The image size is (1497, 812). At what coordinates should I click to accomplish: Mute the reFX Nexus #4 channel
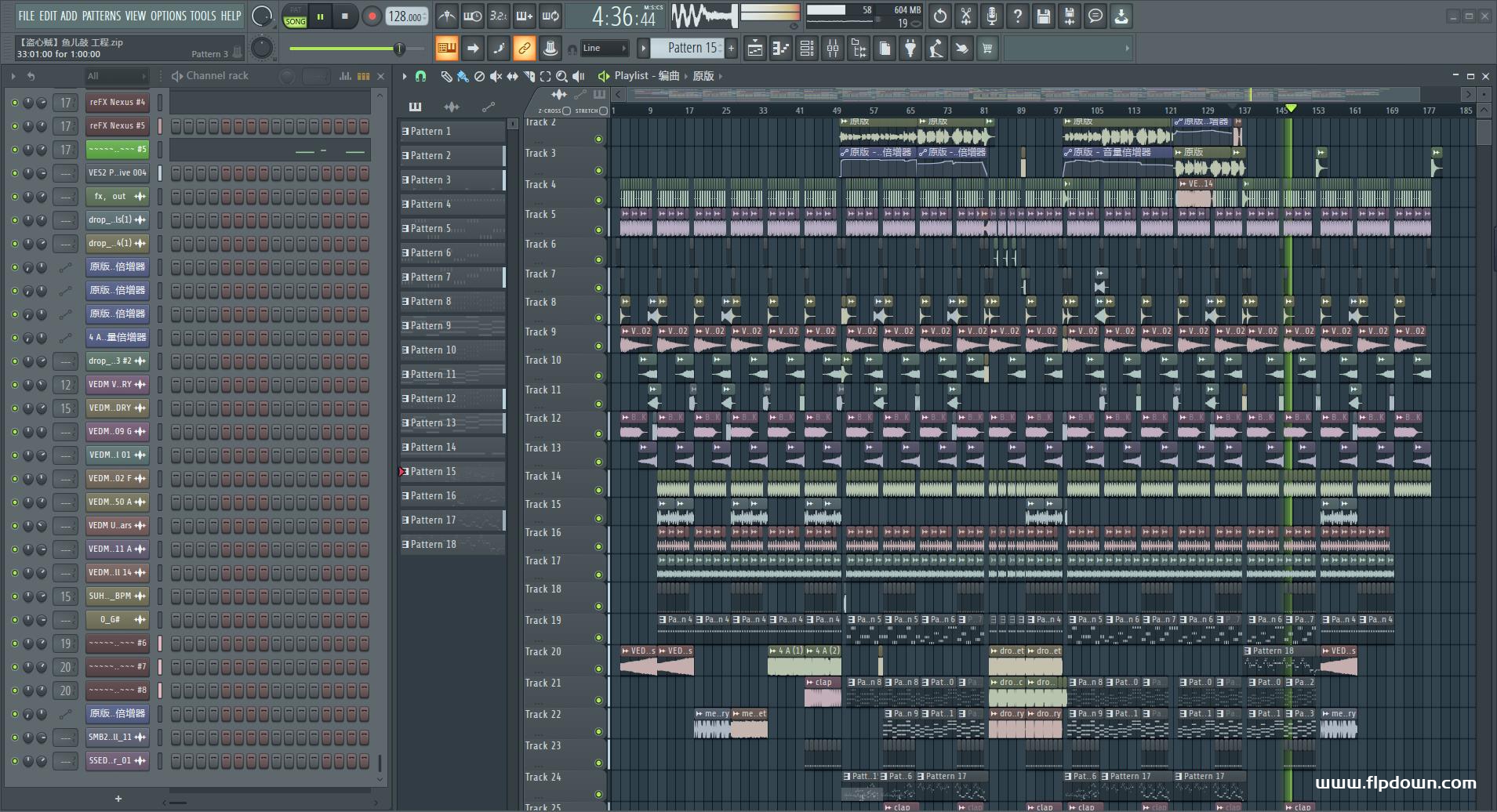click(x=14, y=103)
